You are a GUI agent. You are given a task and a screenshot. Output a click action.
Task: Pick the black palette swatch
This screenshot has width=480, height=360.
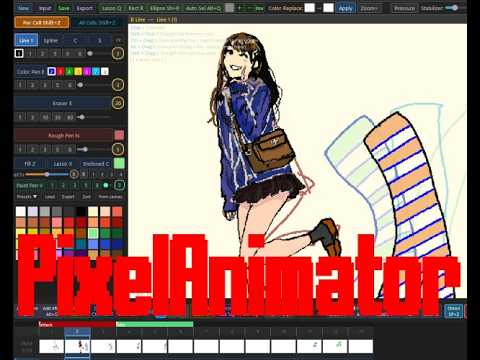pyautogui.click(x=81, y=211)
